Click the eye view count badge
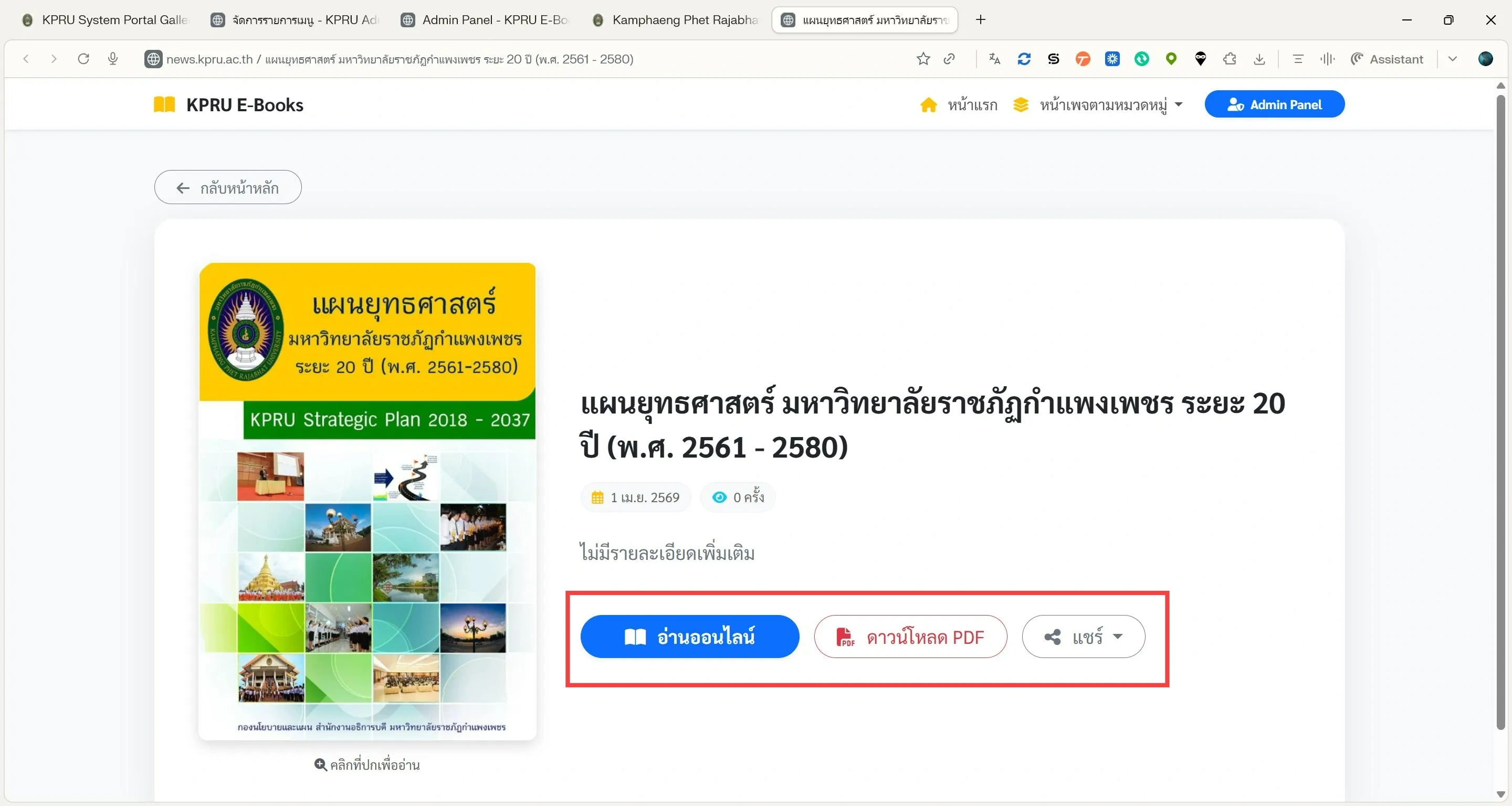 pos(738,497)
